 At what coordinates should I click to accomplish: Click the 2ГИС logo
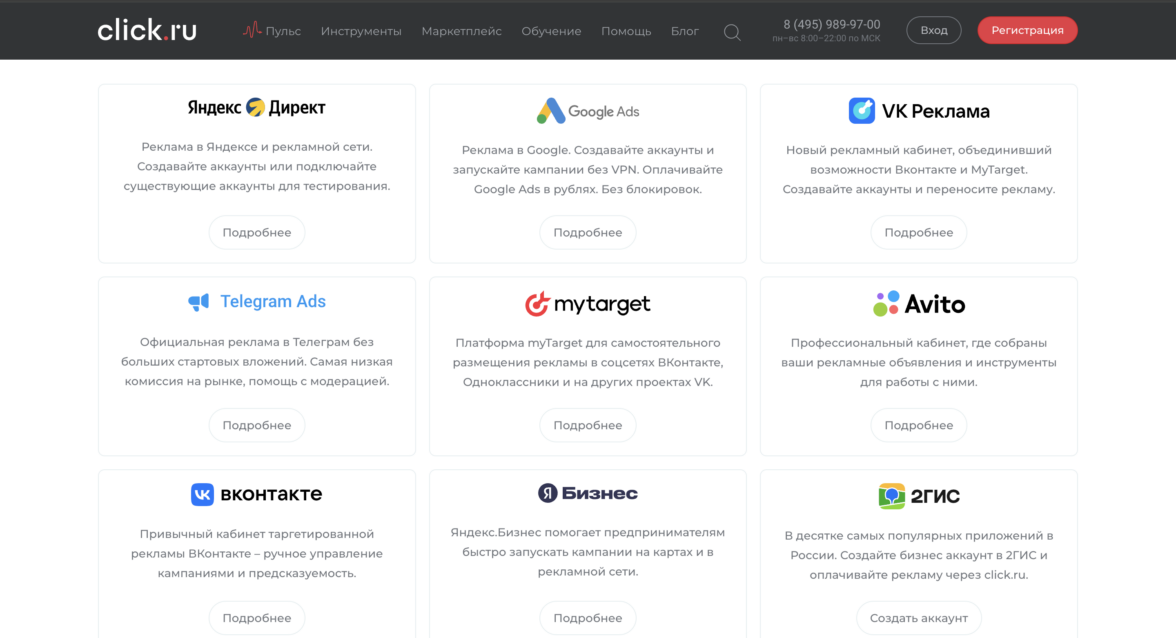(x=919, y=496)
